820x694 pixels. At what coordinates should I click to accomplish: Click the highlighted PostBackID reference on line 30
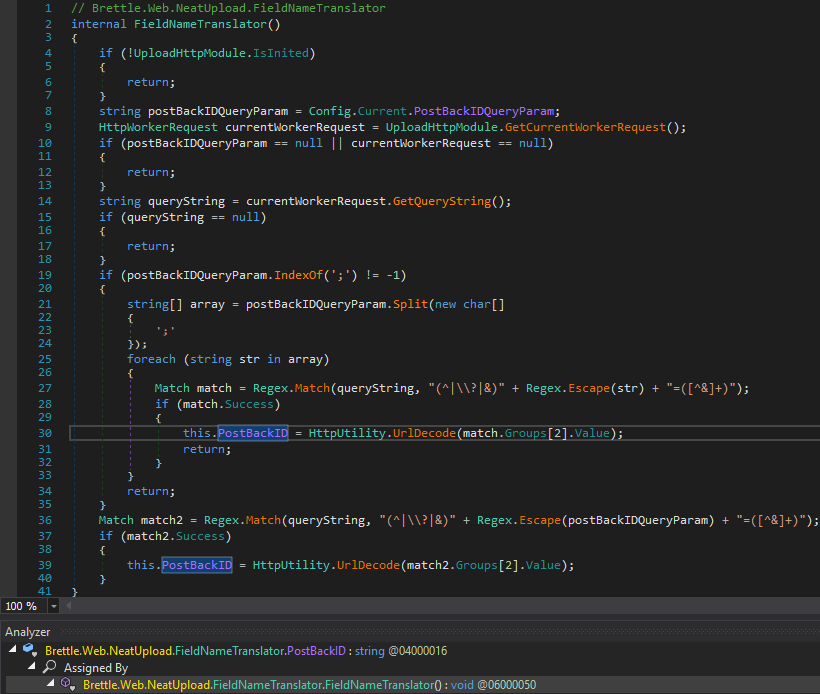(253, 433)
